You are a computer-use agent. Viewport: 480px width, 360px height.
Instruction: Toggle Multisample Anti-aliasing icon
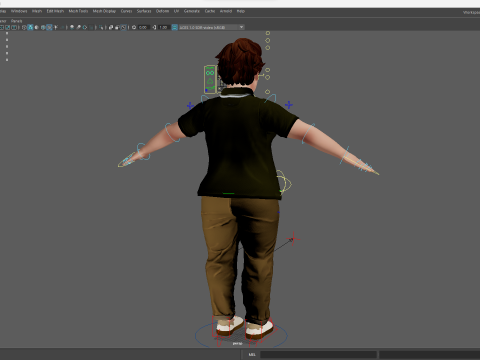[85, 27]
